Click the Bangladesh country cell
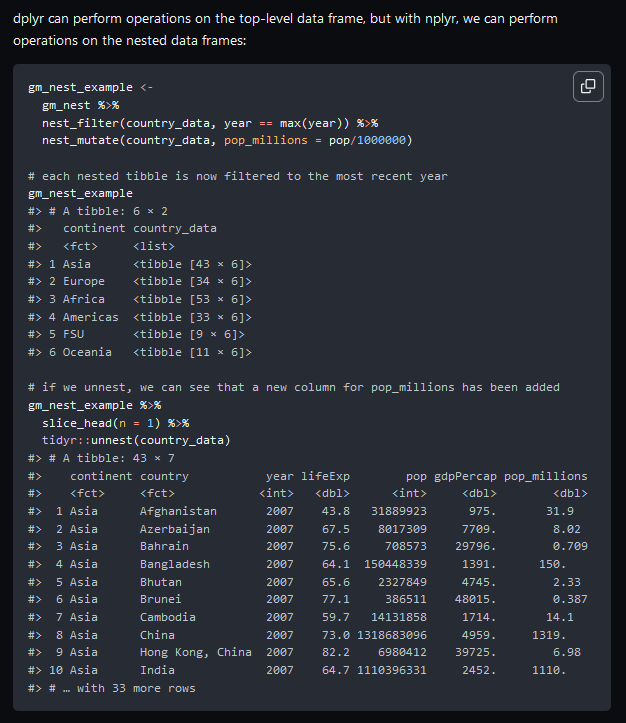Viewport: 626px width, 723px height. pyautogui.click(x=175, y=564)
